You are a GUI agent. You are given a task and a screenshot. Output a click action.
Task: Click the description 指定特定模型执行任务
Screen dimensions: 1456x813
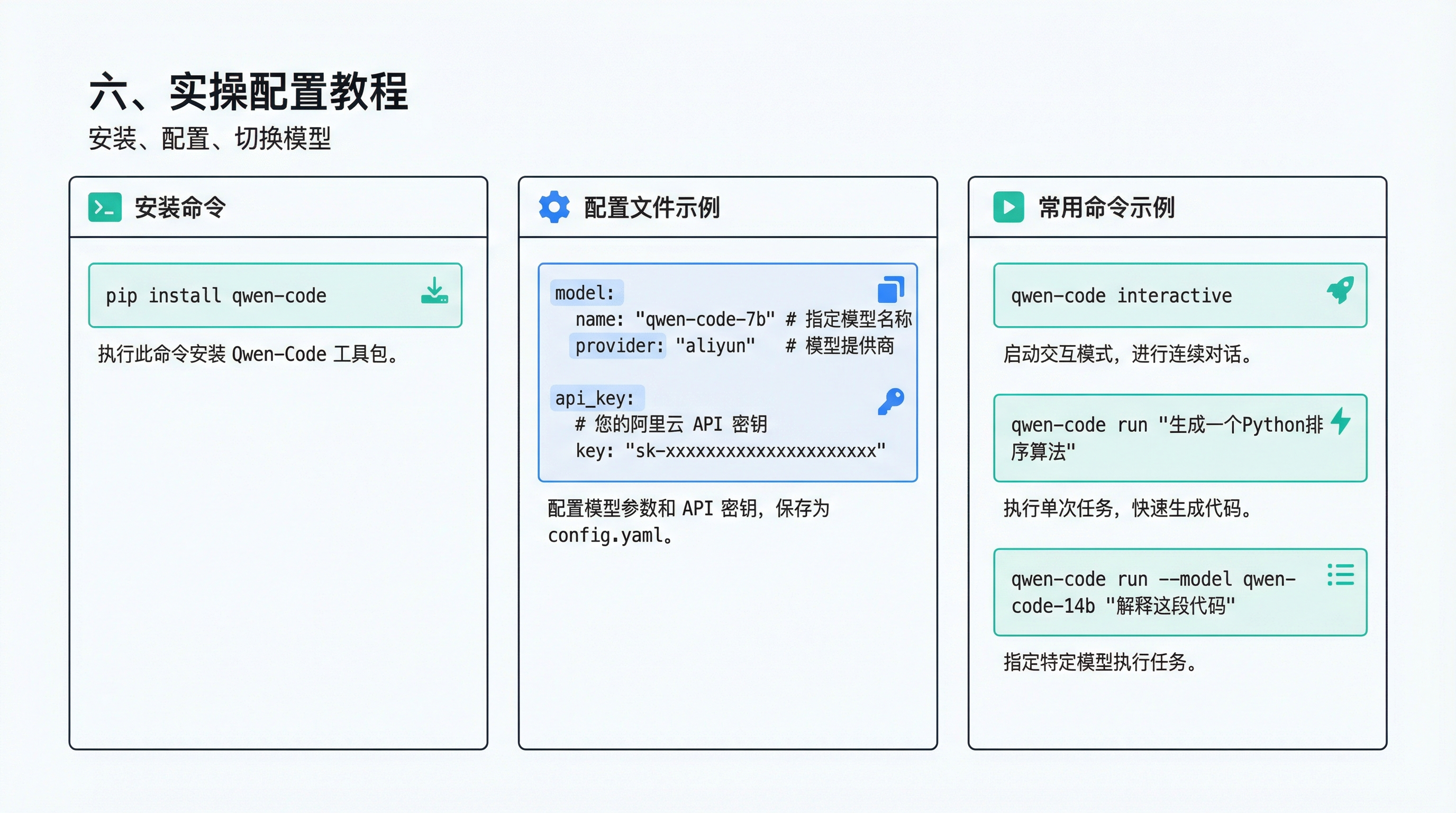point(1100,662)
